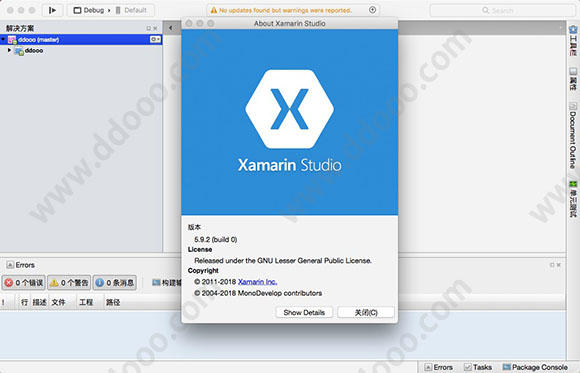Select the ddooo (master) solution row

tap(81, 40)
